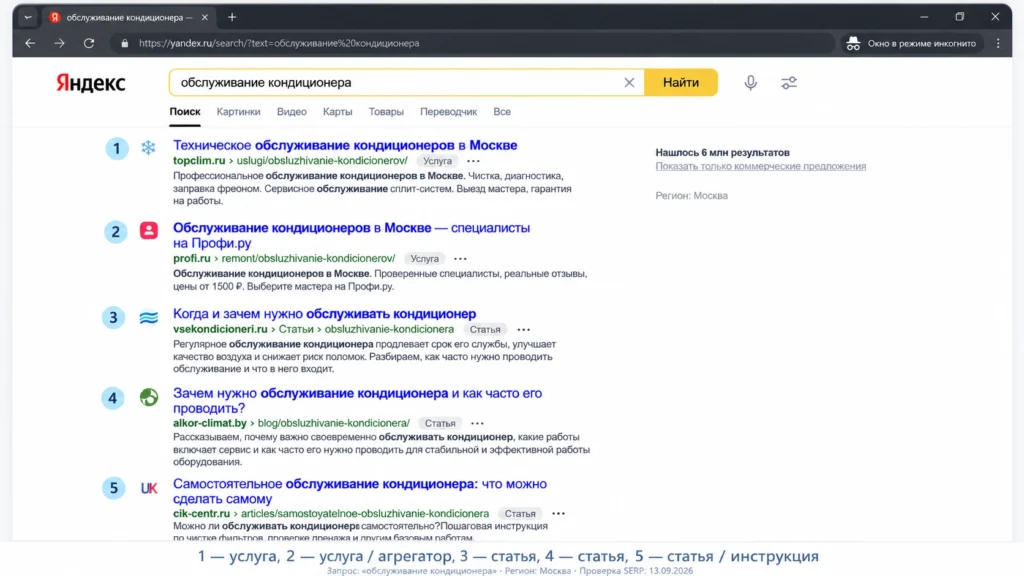Viewport: 1024px width, 576px height.
Task: Open a new browser tab
Action: point(232,17)
